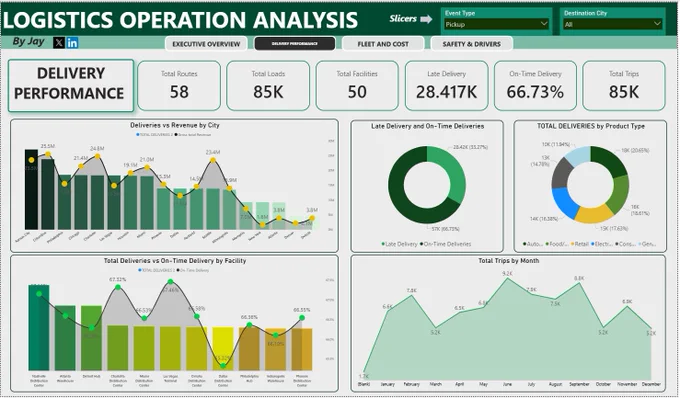Click the 25.5M revenue point on city chart
Viewport: 680px width, 398px height.
coord(48,154)
